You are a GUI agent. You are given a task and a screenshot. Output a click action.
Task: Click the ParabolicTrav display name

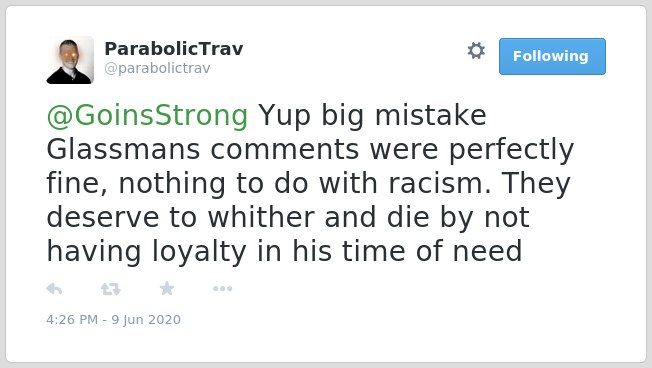[x=174, y=49]
